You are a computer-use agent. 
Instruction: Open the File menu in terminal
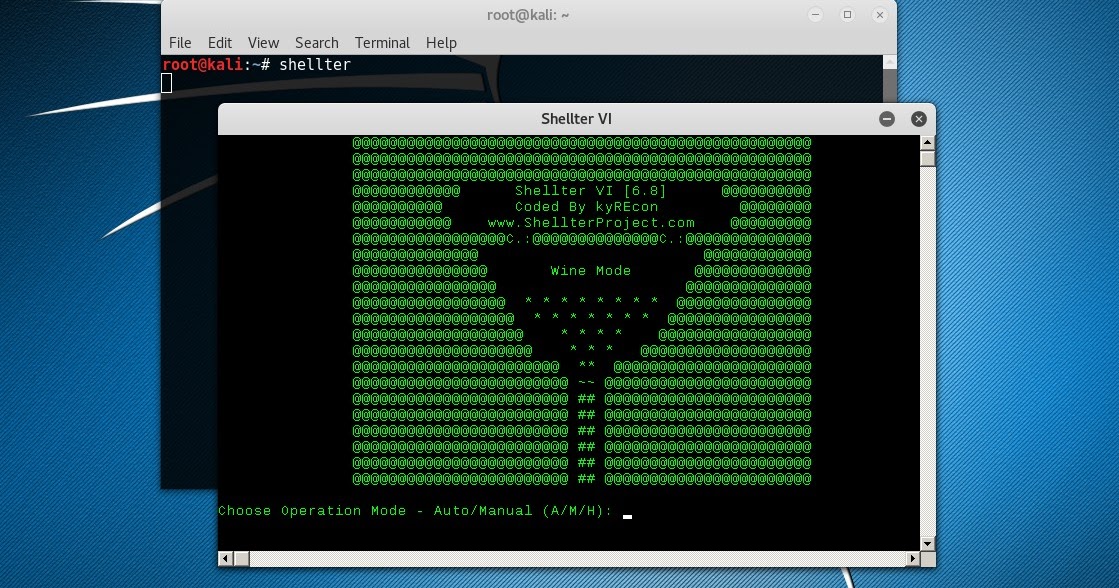coord(180,43)
